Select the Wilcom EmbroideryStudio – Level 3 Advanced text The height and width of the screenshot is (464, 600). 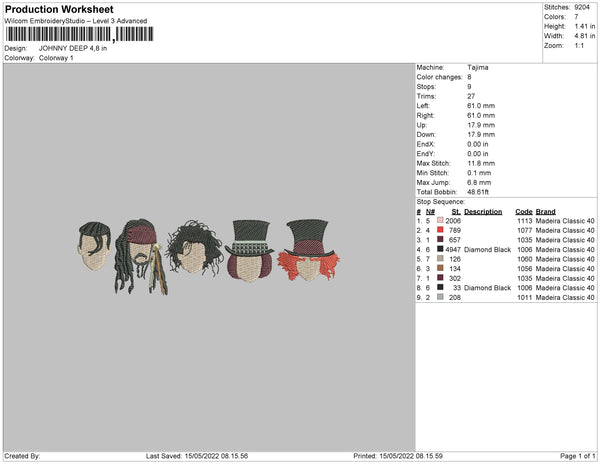point(76,21)
